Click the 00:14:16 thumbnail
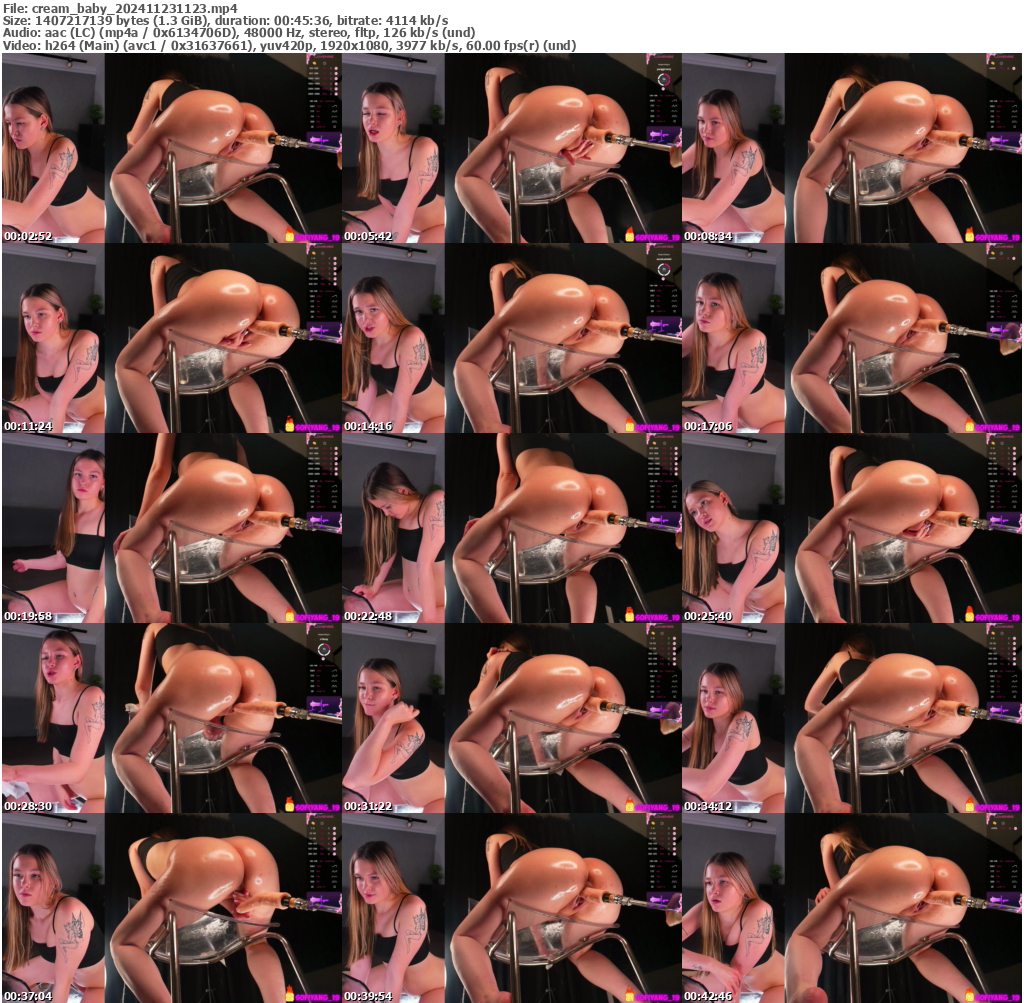The image size is (1024, 1003). 511,338
